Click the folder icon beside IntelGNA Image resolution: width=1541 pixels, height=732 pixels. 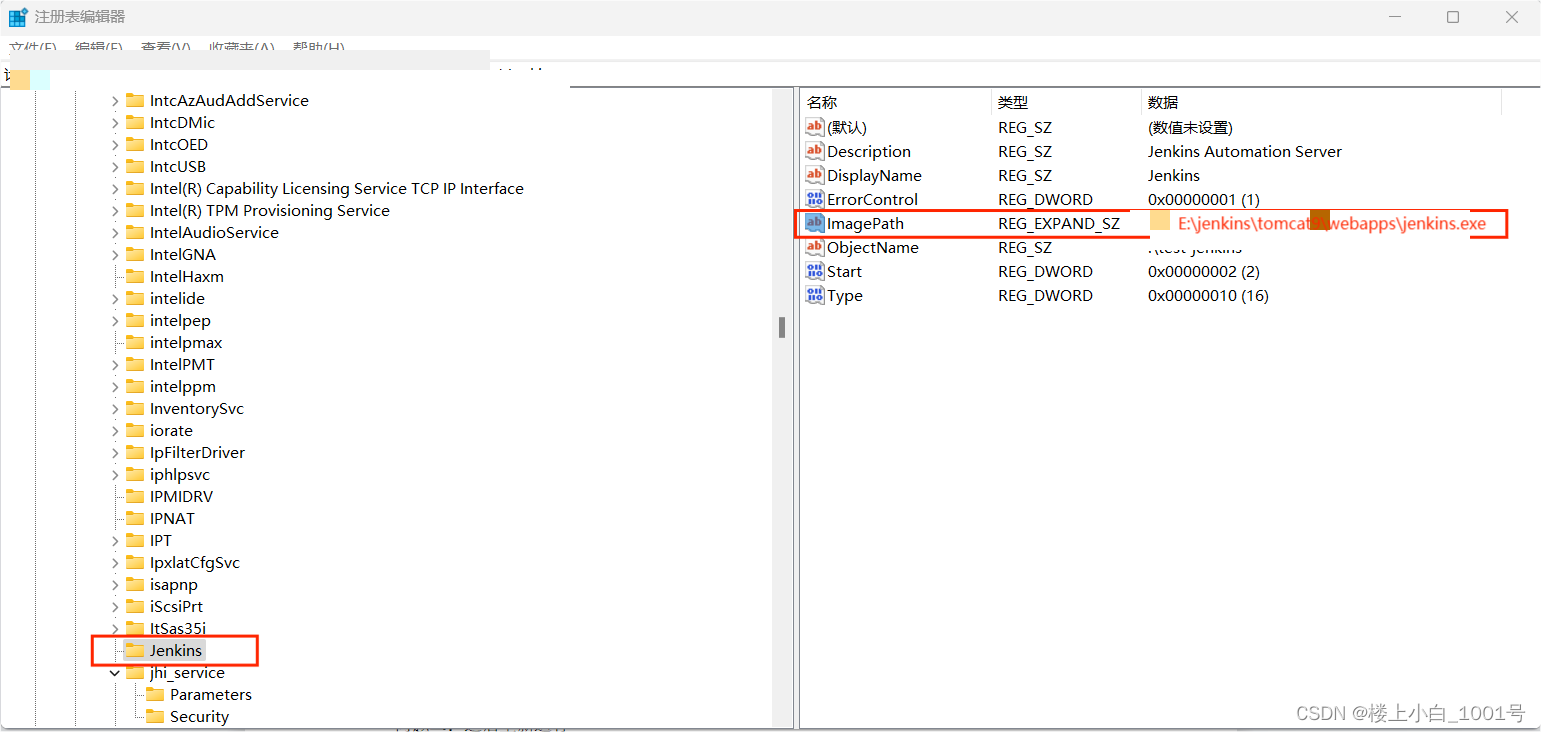(x=135, y=254)
